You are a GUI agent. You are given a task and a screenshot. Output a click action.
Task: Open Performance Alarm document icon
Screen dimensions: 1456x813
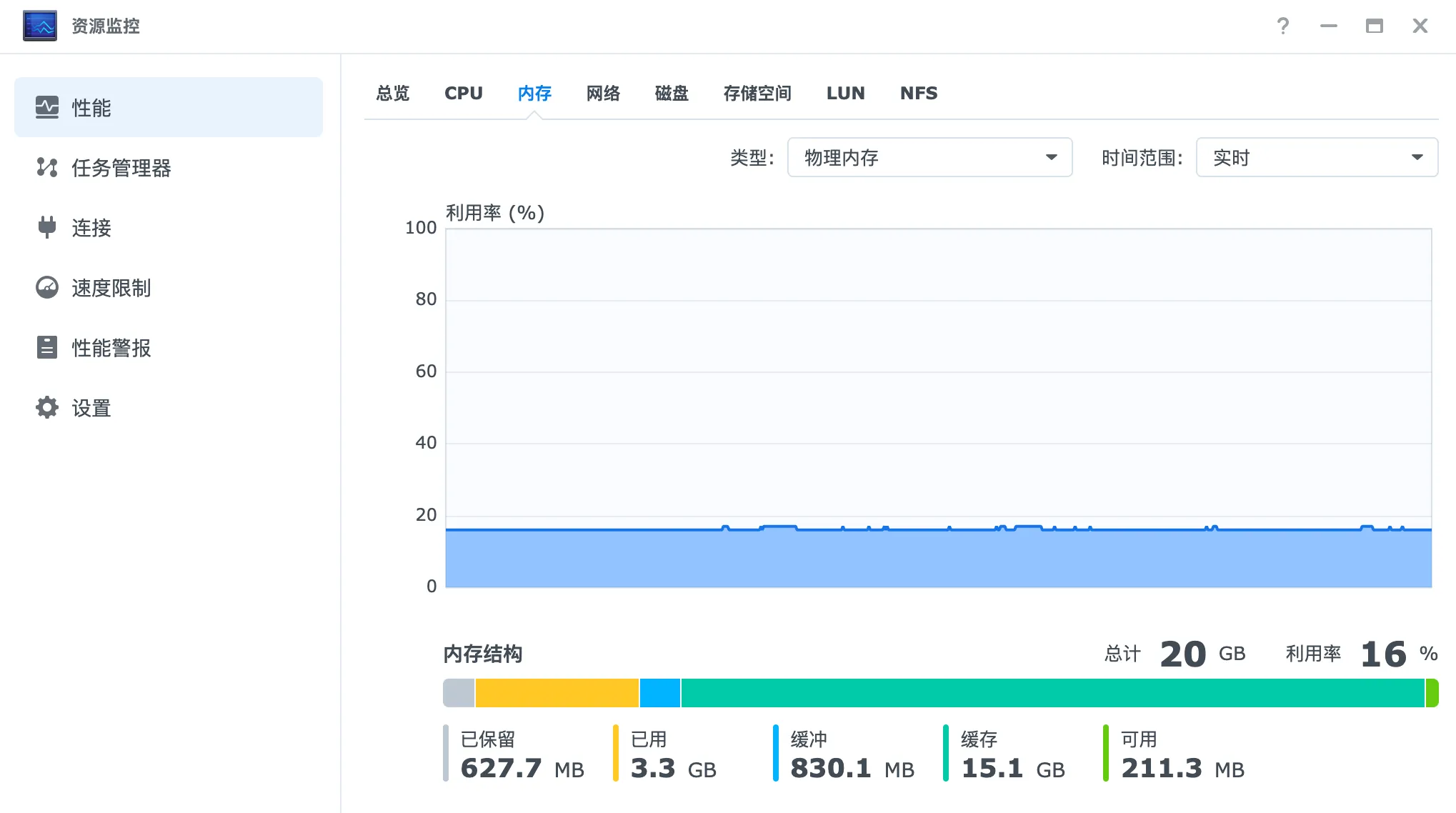tap(47, 347)
